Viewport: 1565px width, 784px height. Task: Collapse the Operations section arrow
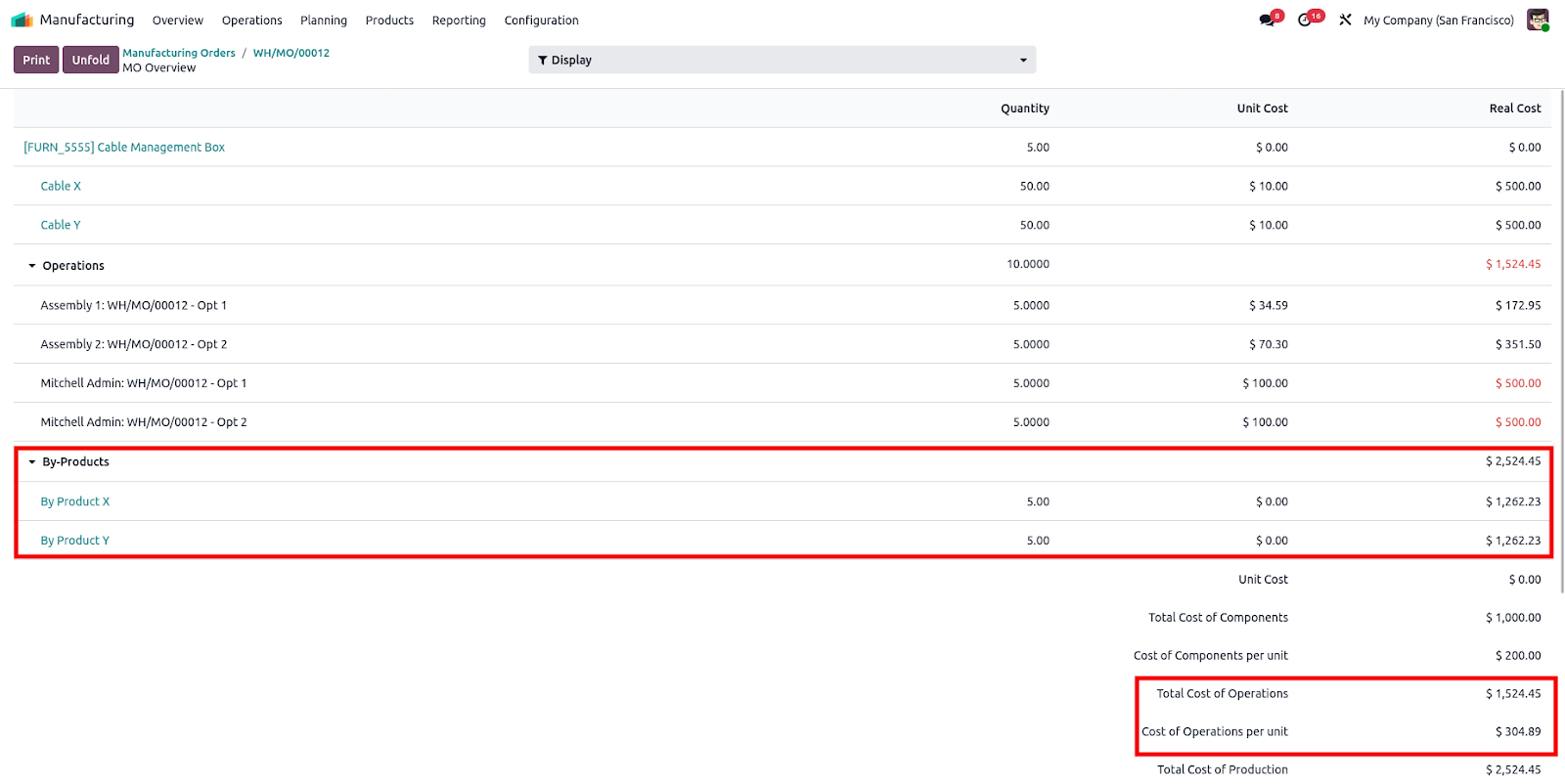(32, 266)
